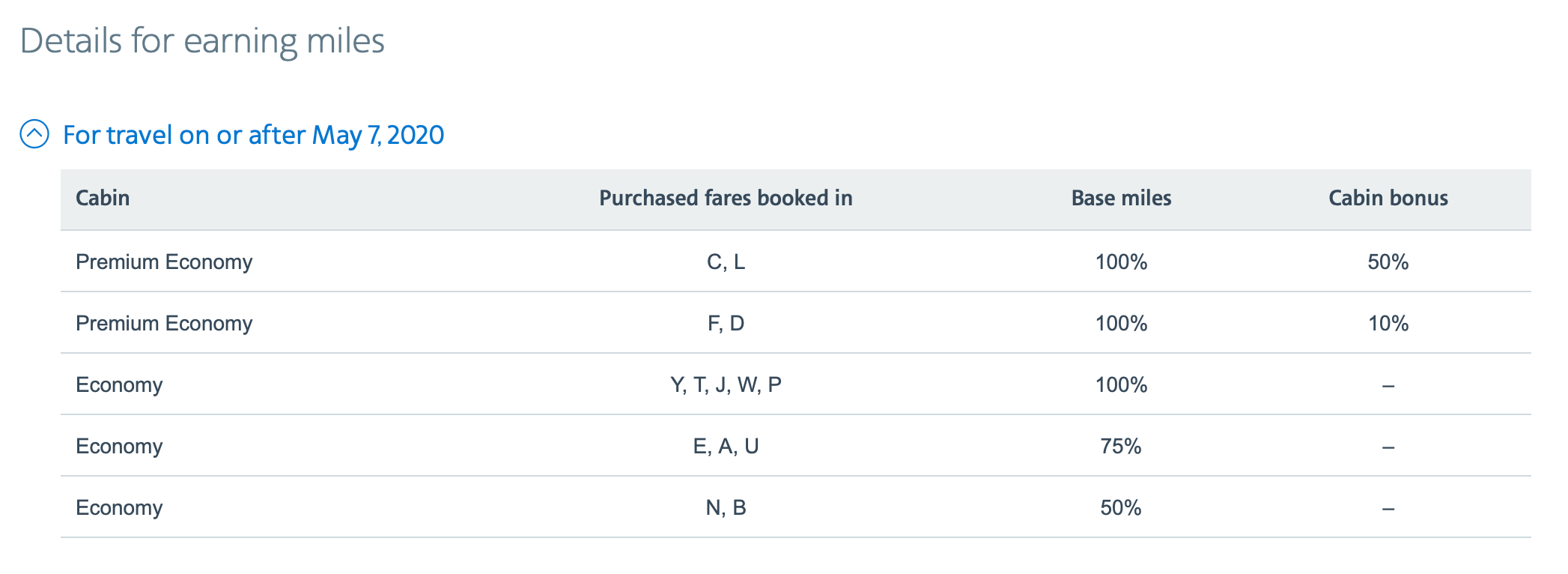Click the 100% base miles for Premium Economy C, L

pos(1121,262)
